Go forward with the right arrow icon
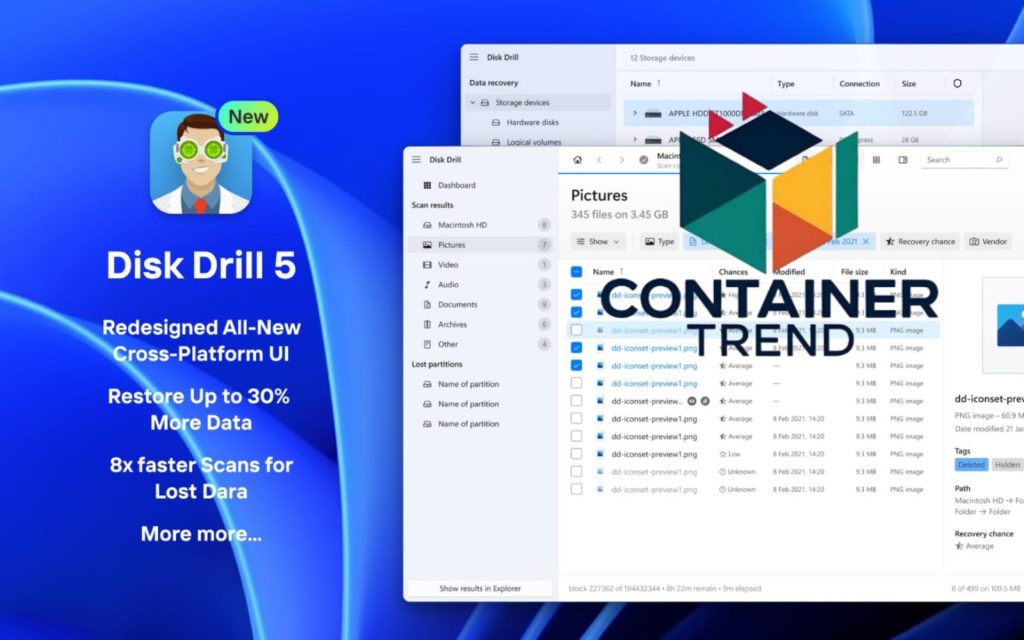 click(622, 159)
